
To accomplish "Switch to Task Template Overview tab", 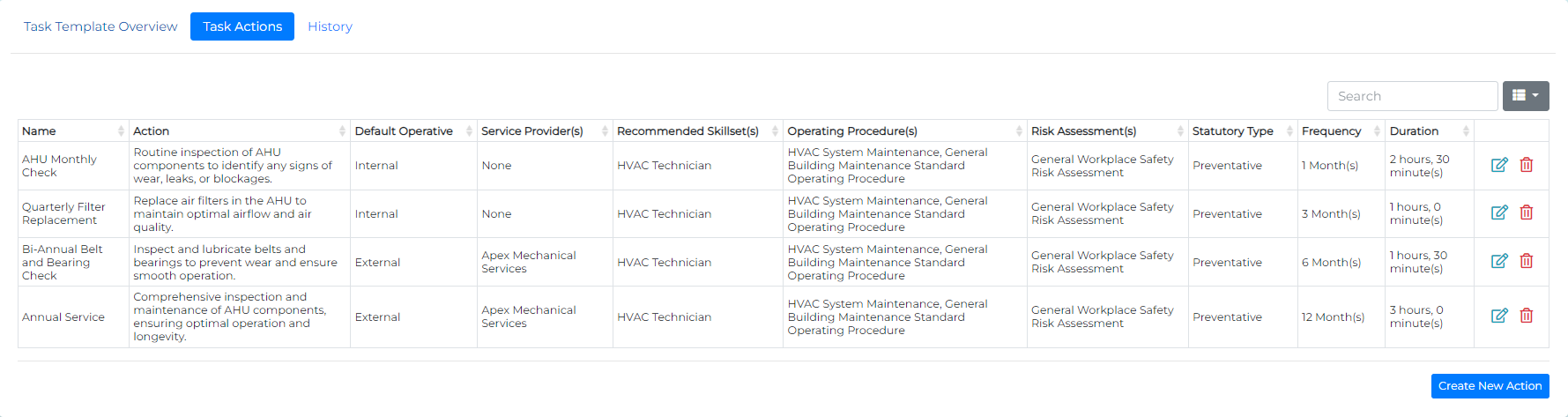I will pos(100,26).
